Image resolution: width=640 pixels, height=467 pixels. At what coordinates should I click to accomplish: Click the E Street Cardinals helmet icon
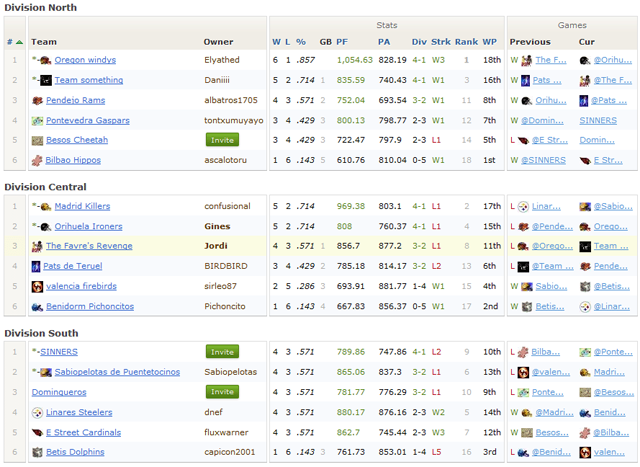tap(37, 432)
